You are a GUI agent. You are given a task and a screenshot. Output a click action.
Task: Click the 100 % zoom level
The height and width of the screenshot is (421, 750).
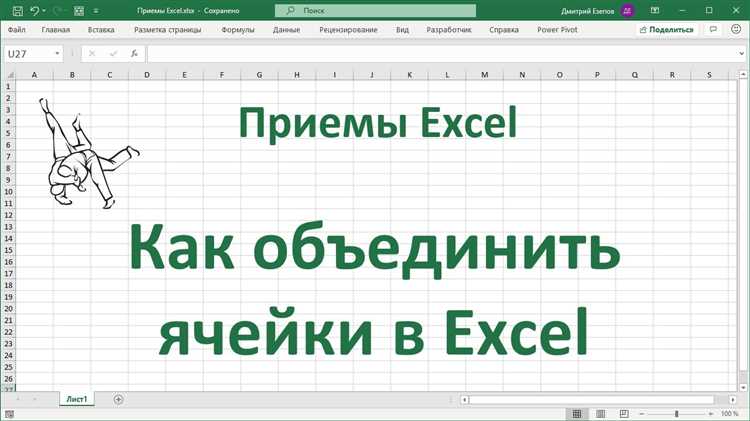point(730,414)
